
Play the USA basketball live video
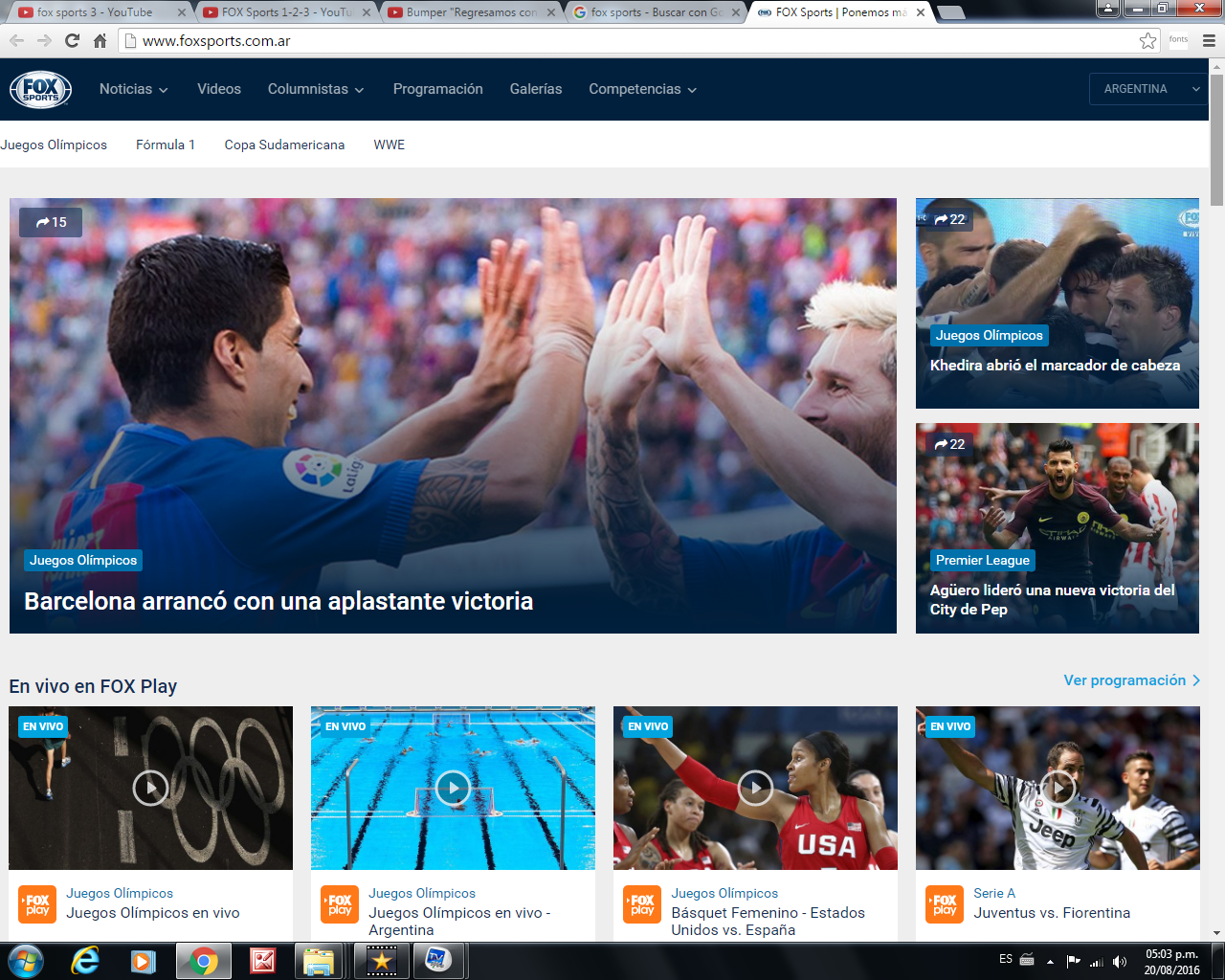[755, 788]
